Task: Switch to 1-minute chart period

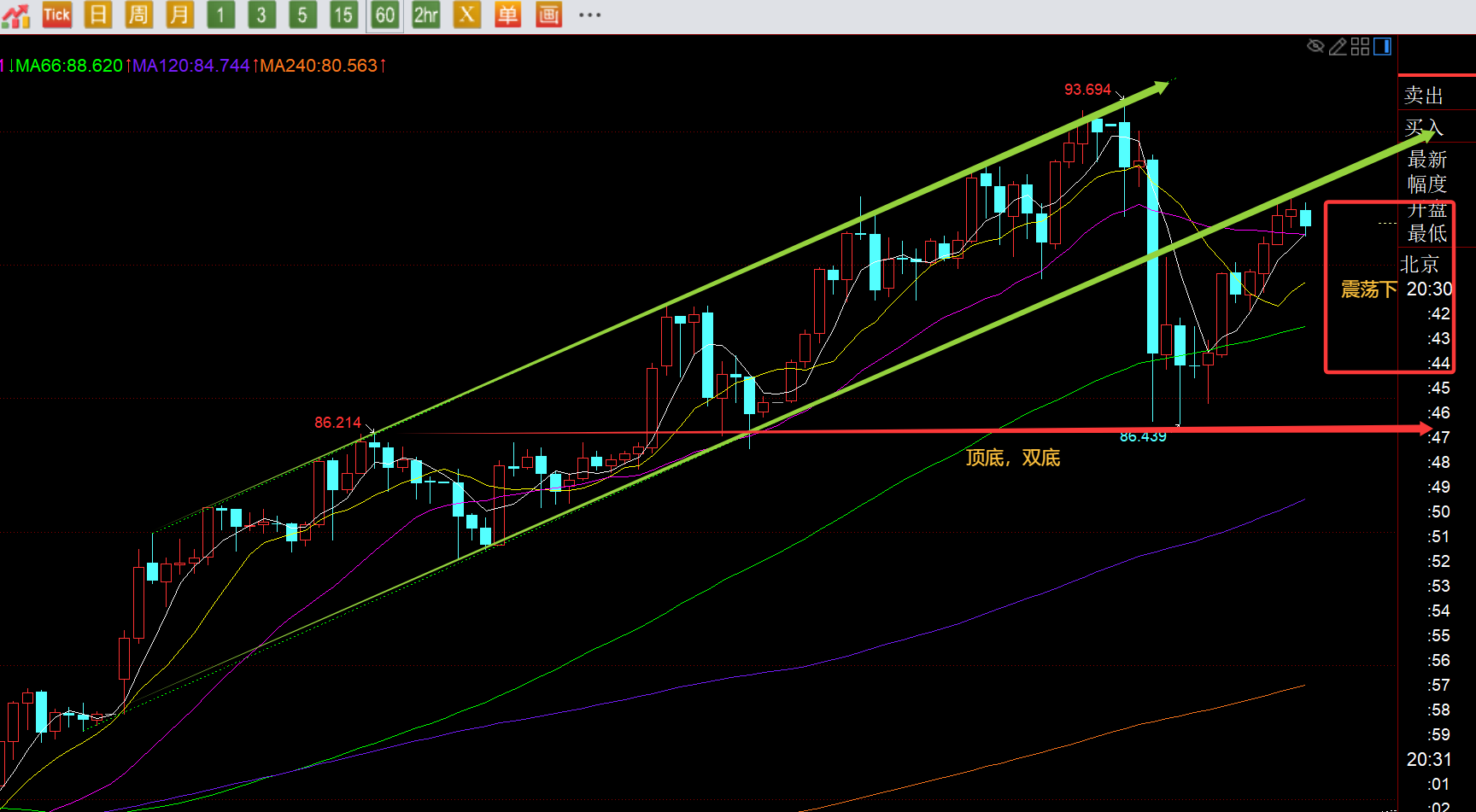Action: tap(220, 15)
